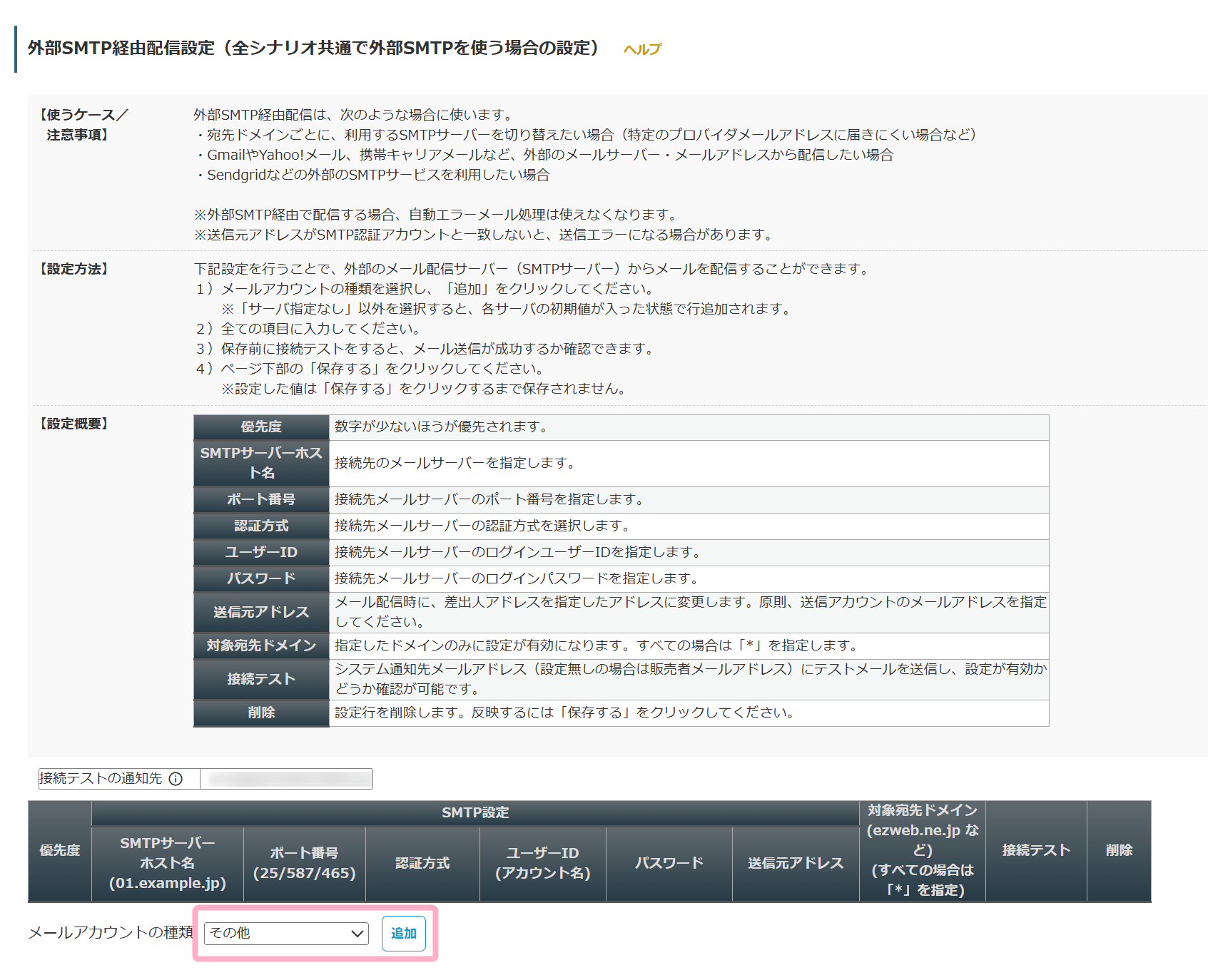
Task: Click the 外部SMTP経由配信設定 page heading
Action: [313, 49]
